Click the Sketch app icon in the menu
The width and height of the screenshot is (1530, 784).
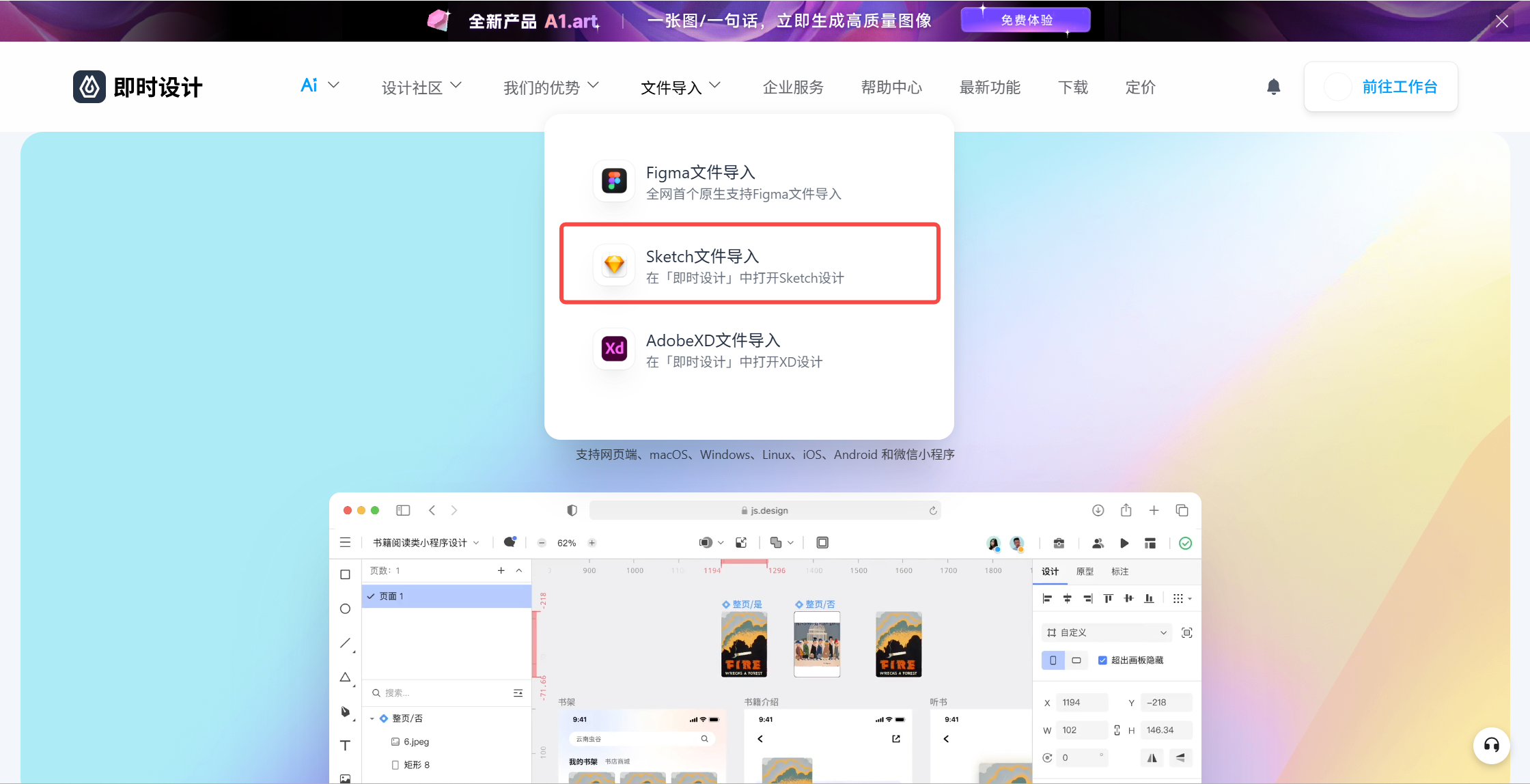click(x=613, y=264)
